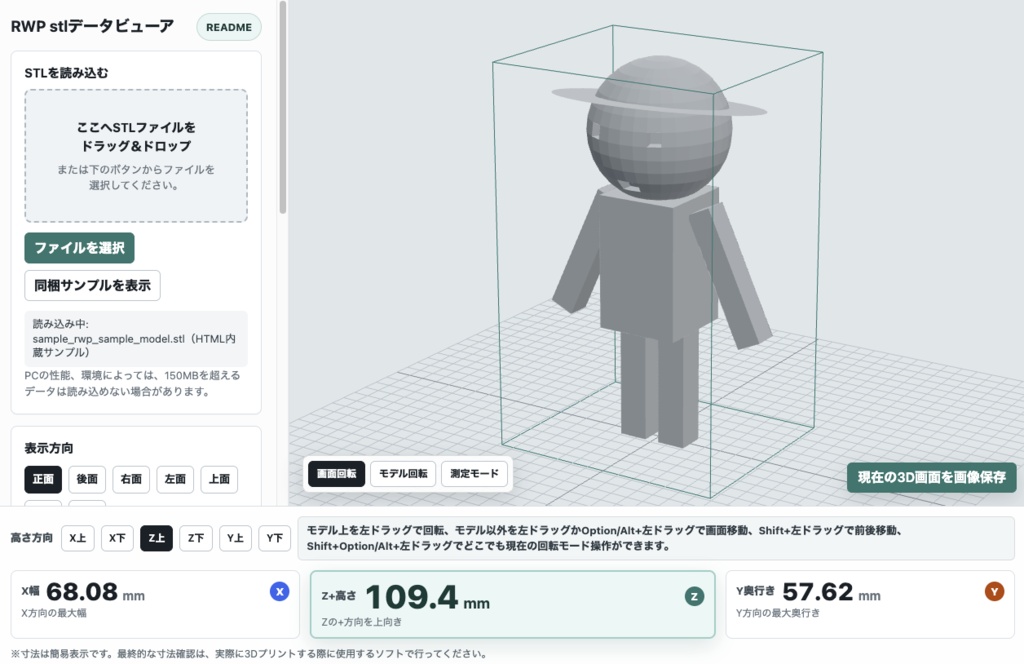Image resolution: width=1024 pixels, height=664 pixels.
Task: Select 右面 view direction
Action: click(x=131, y=479)
